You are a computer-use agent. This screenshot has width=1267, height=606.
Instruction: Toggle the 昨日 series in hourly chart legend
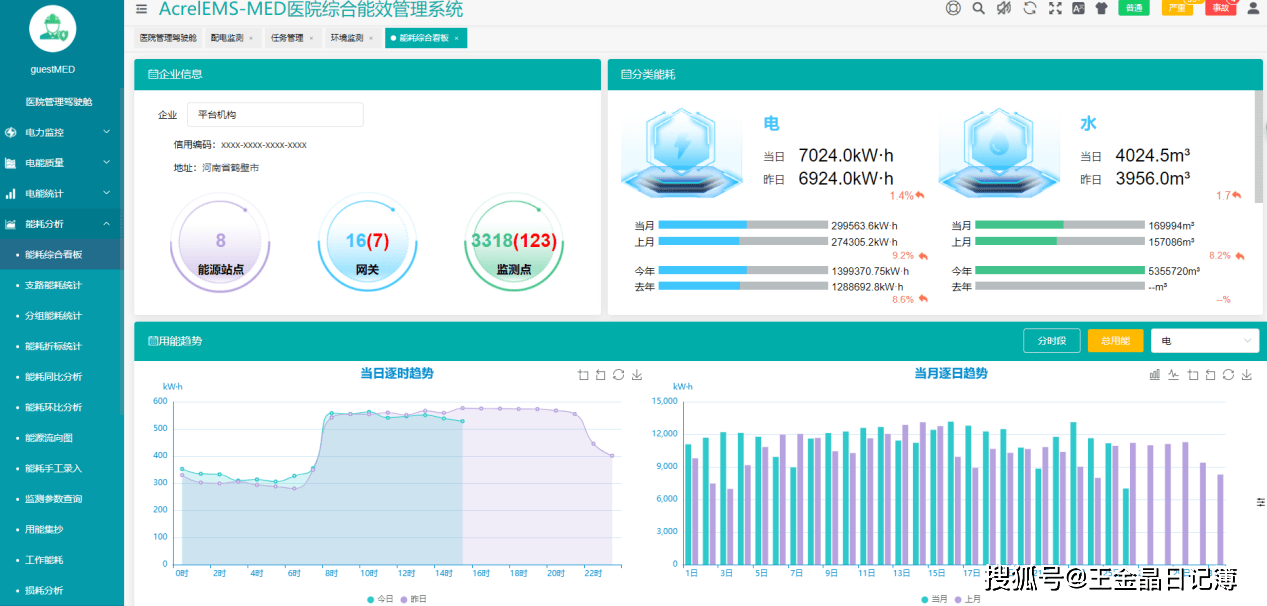pyautogui.click(x=412, y=599)
